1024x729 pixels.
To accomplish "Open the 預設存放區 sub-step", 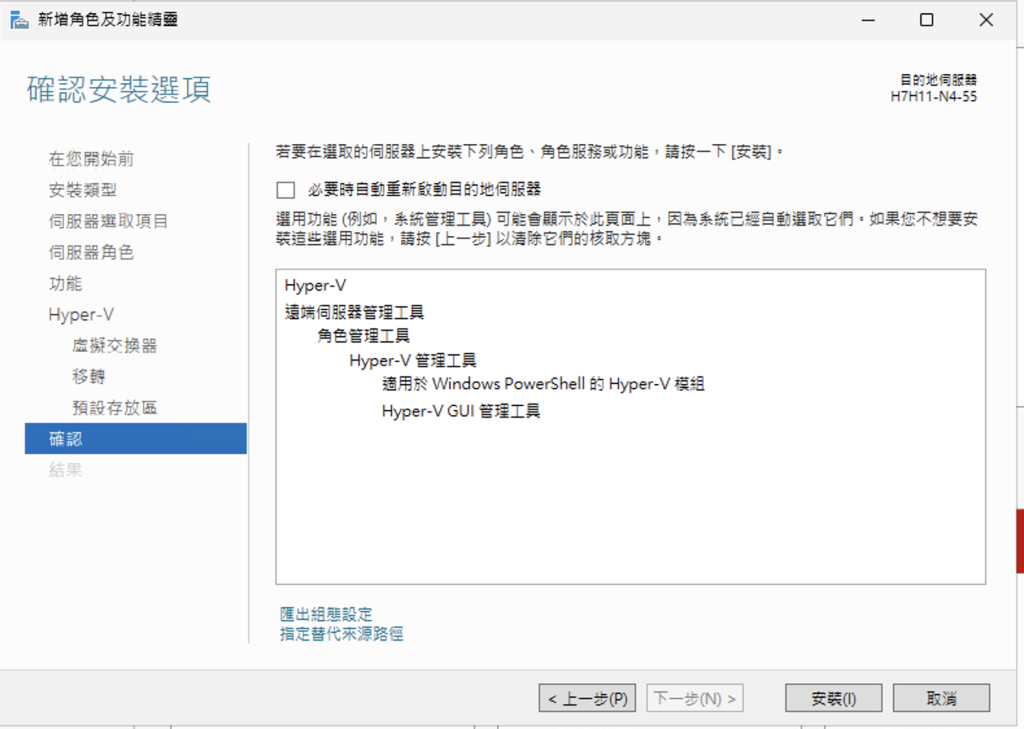I will pyautogui.click(x=114, y=408).
